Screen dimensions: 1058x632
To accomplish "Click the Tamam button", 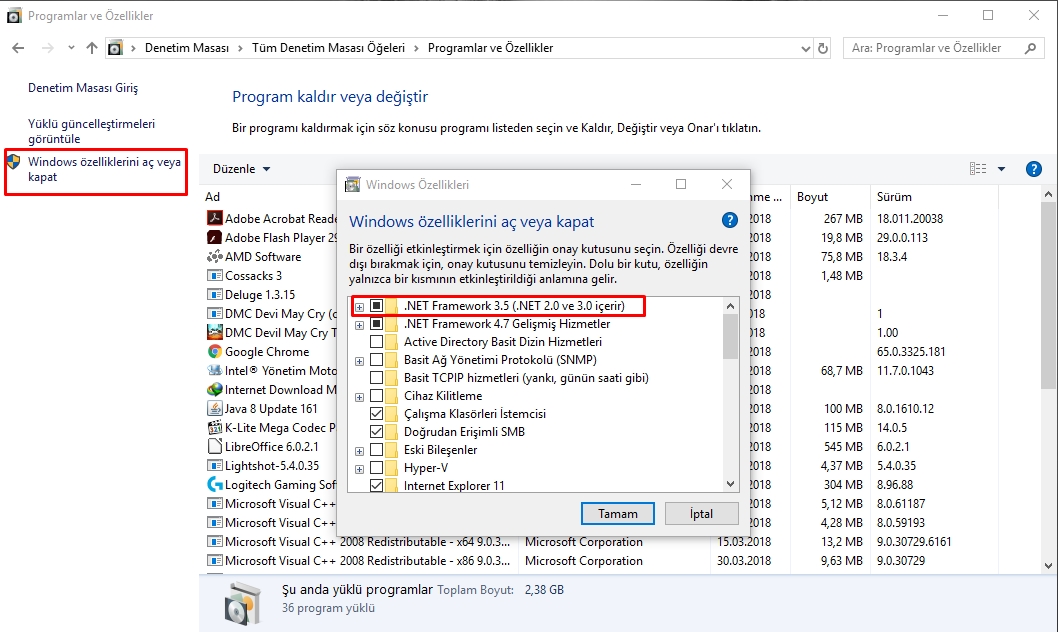I will (617, 513).
